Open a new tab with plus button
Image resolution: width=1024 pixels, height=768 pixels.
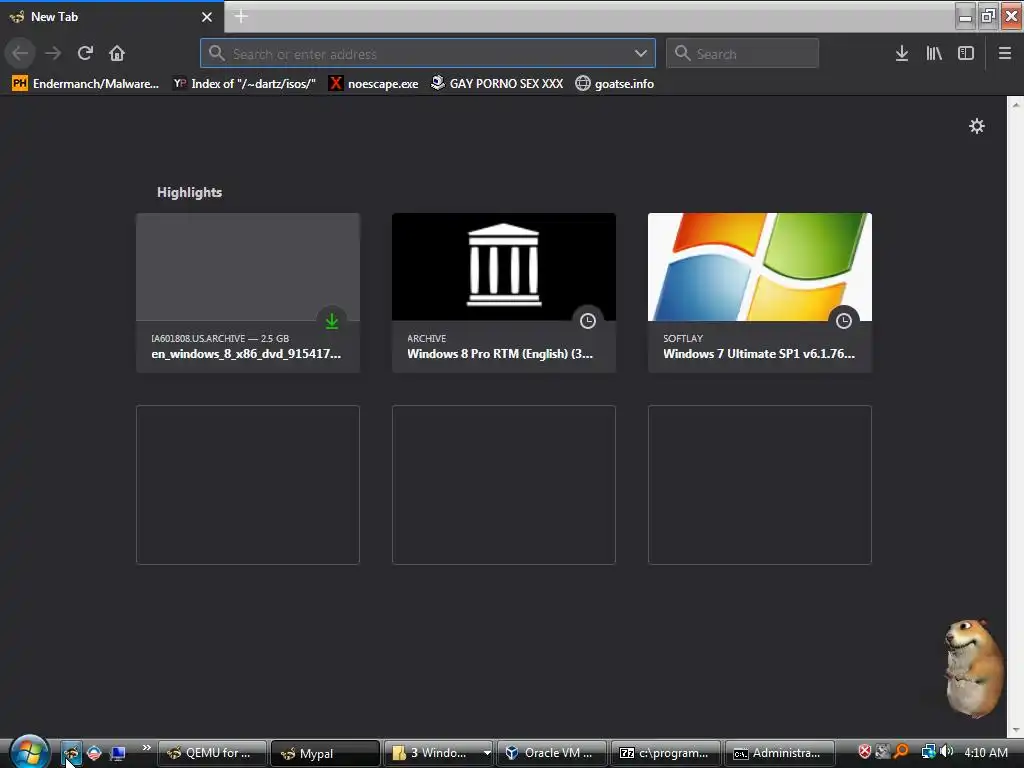pos(241,16)
